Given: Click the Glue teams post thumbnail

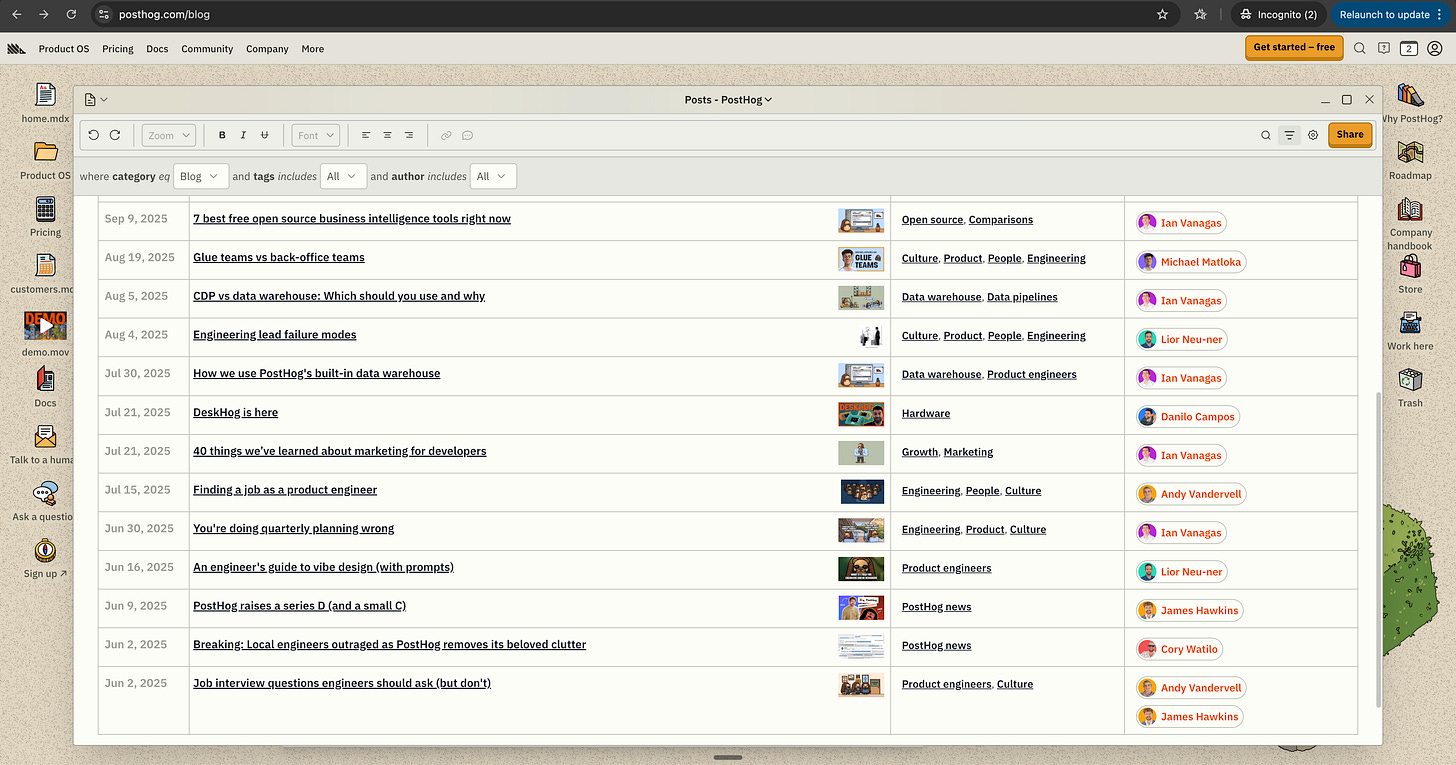Looking at the screenshot, I should pos(861,259).
